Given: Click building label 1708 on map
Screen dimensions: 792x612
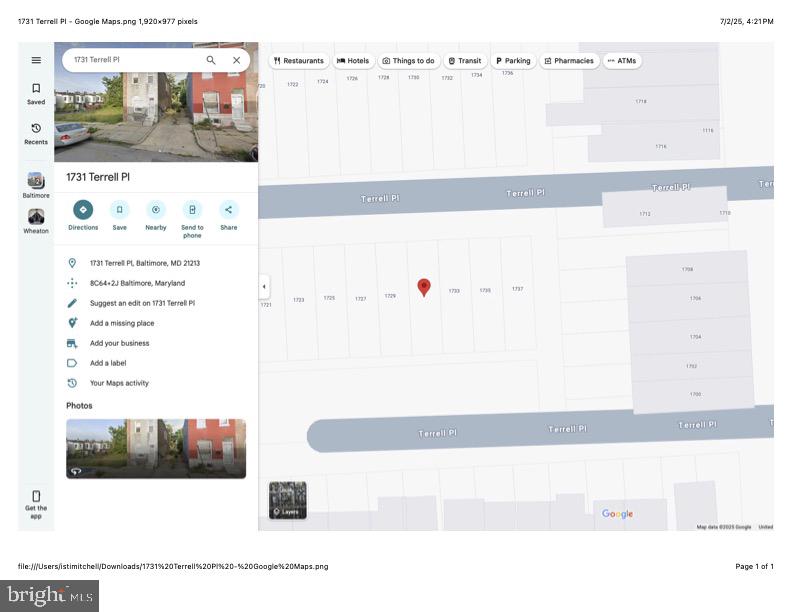Looking at the screenshot, I should [687, 269].
